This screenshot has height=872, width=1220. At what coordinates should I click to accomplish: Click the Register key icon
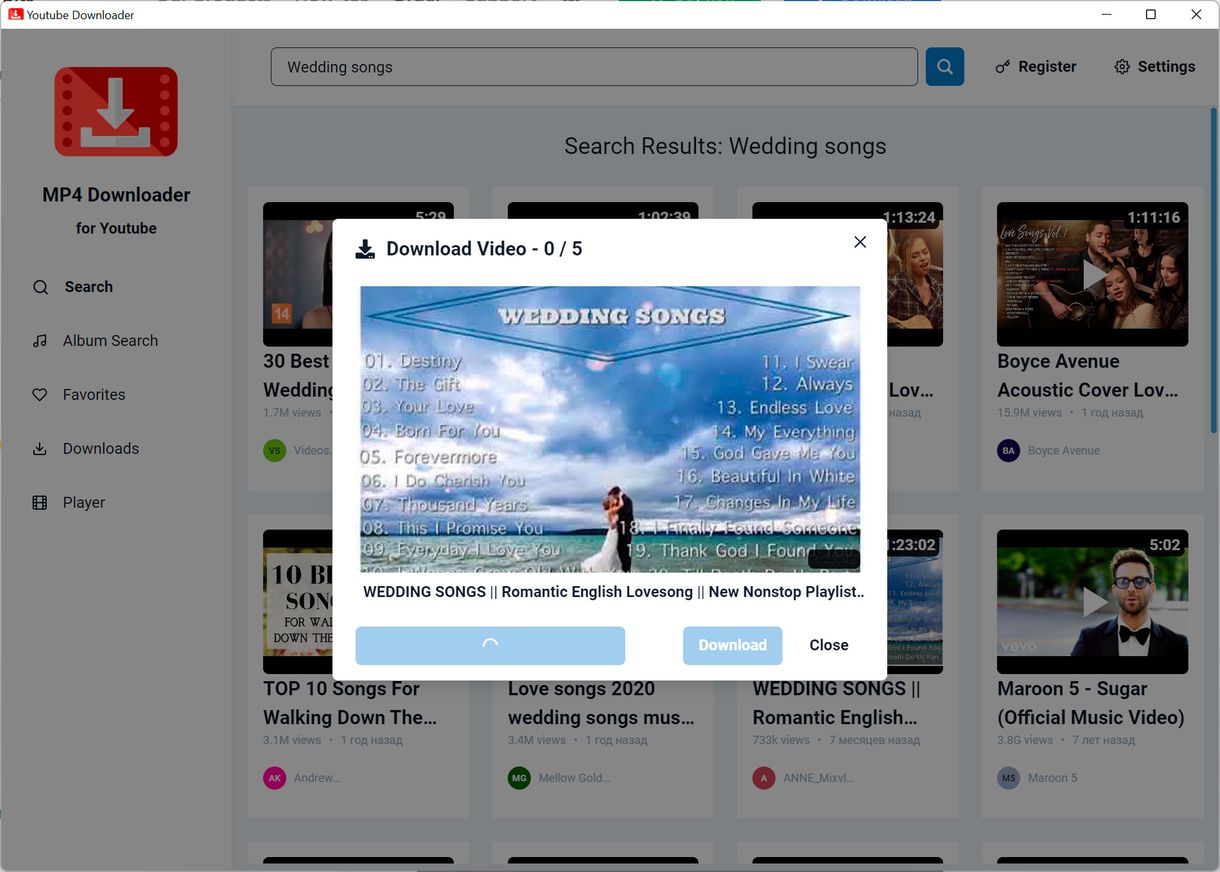pyautogui.click(x=1003, y=66)
